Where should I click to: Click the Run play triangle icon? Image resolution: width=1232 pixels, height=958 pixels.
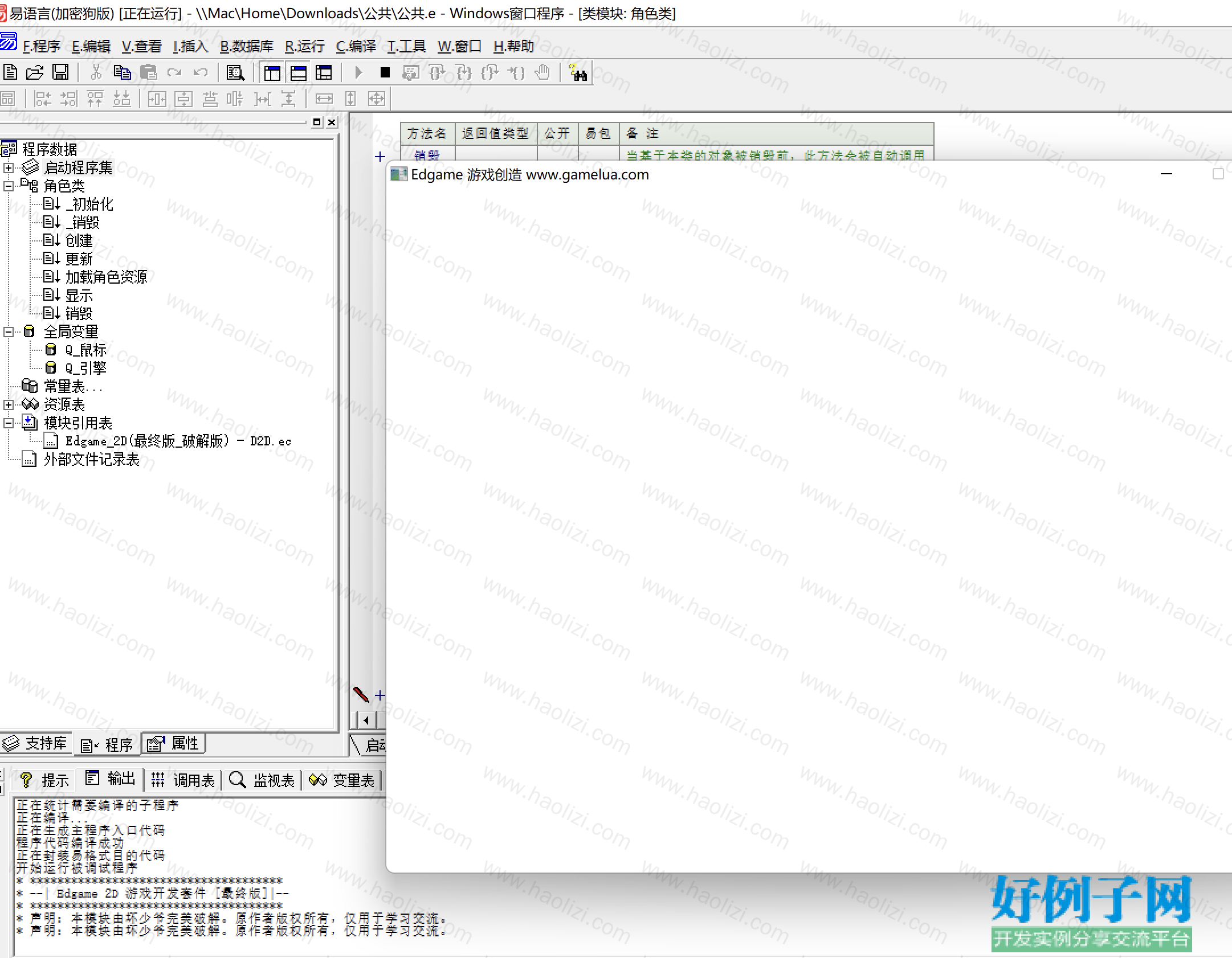pyautogui.click(x=358, y=72)
